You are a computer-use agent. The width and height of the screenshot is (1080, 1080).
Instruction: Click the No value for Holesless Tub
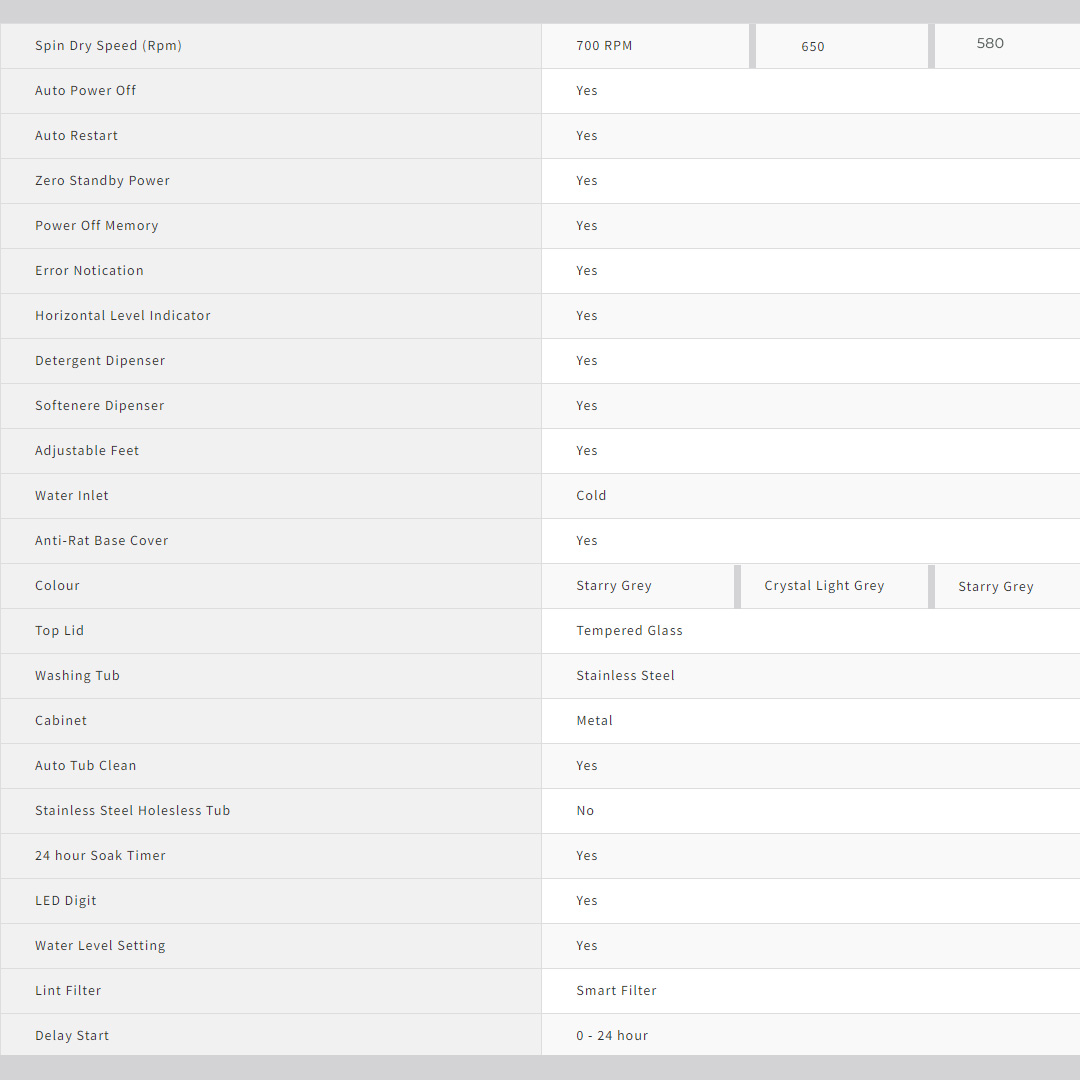tap(585, 811)
